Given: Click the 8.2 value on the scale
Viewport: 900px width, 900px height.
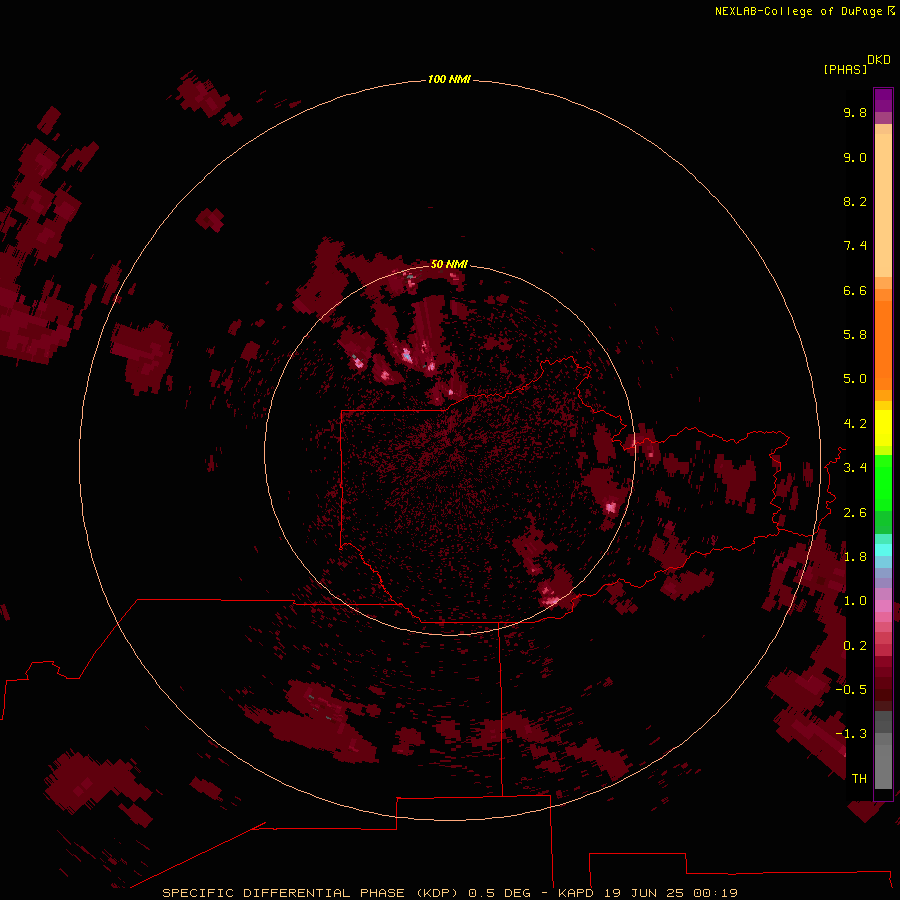Looking at the screenshot, I should coord(855,201).
